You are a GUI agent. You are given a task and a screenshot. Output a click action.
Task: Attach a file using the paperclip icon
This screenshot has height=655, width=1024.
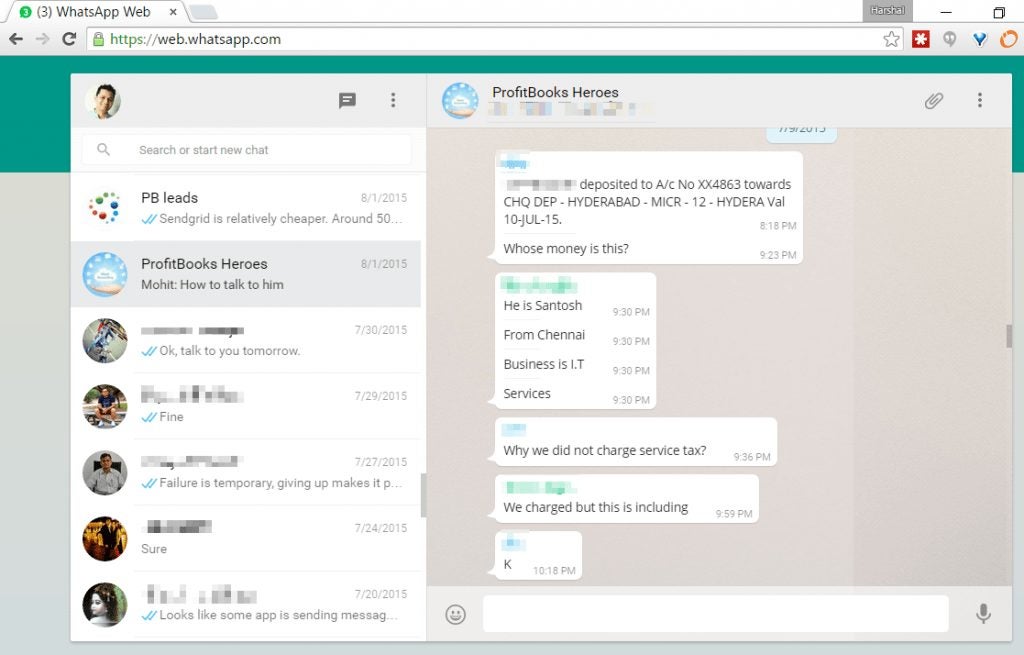point(934,101)
